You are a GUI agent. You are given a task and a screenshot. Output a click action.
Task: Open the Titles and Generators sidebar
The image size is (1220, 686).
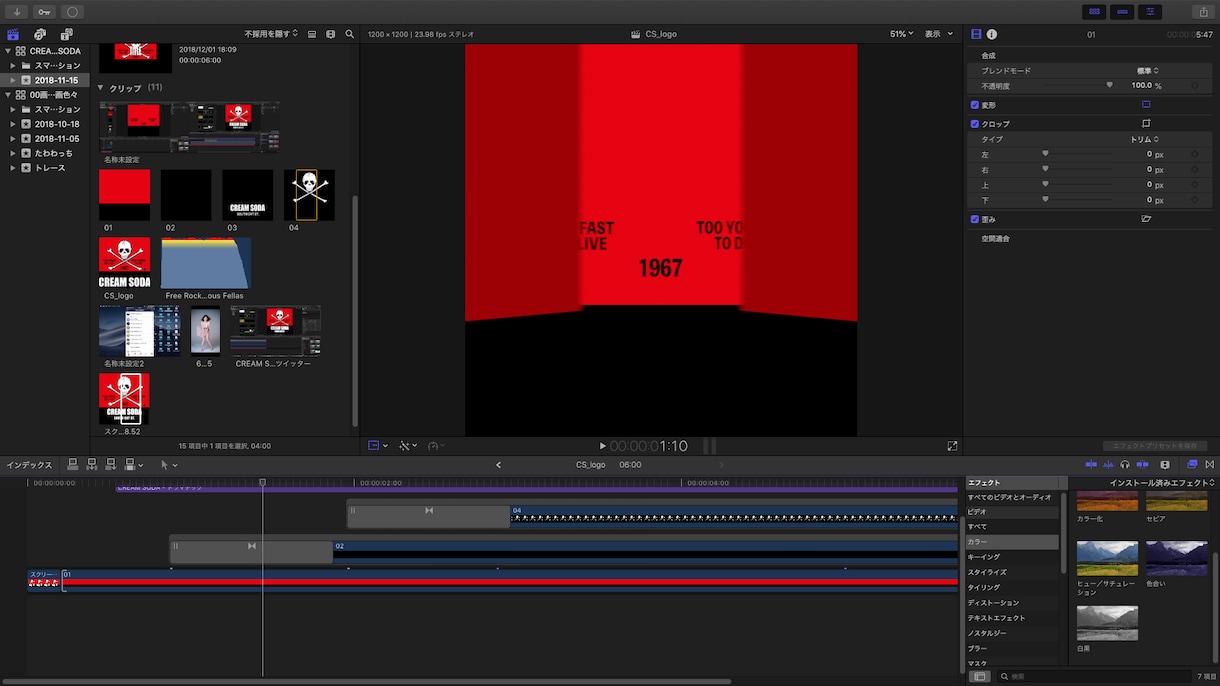(67, 34)
